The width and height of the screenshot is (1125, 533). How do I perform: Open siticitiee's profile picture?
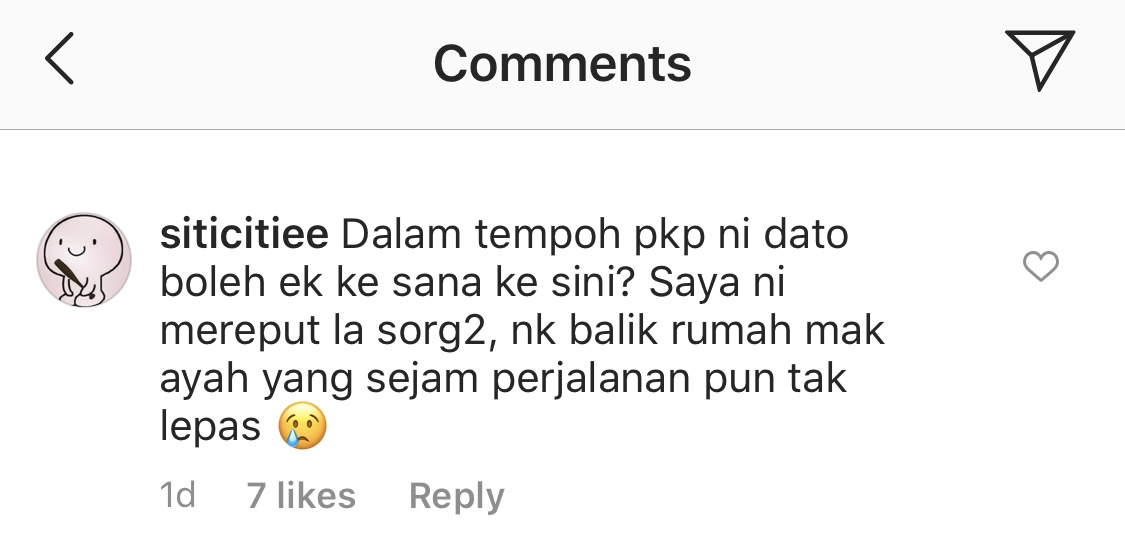click(84, 260)
